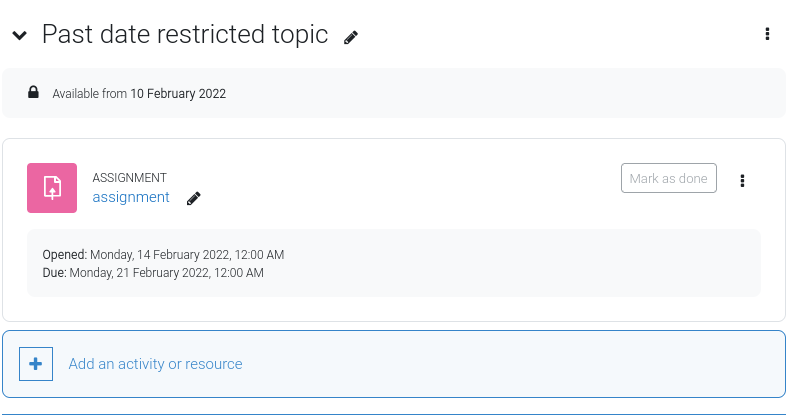Viewport: 790px width, 417px height.
Task: Click the bold 10 February 2022 date
Action: point(178,94)
